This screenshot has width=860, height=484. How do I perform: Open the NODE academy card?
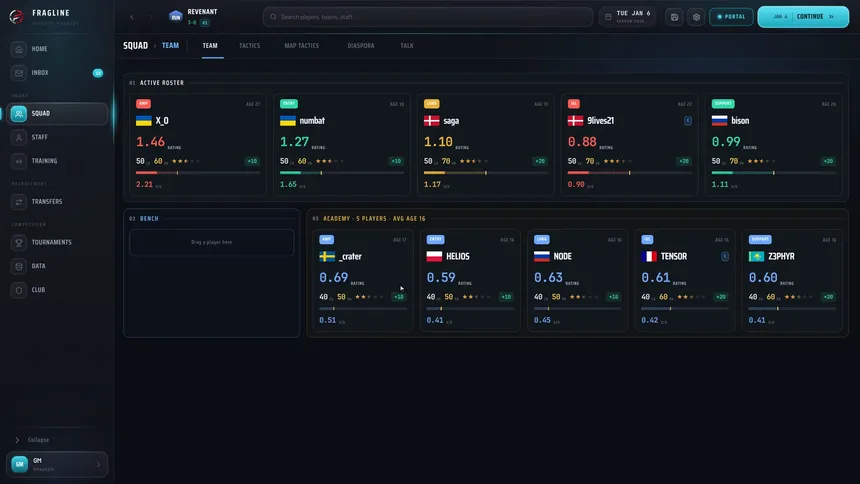coord(578,280)
